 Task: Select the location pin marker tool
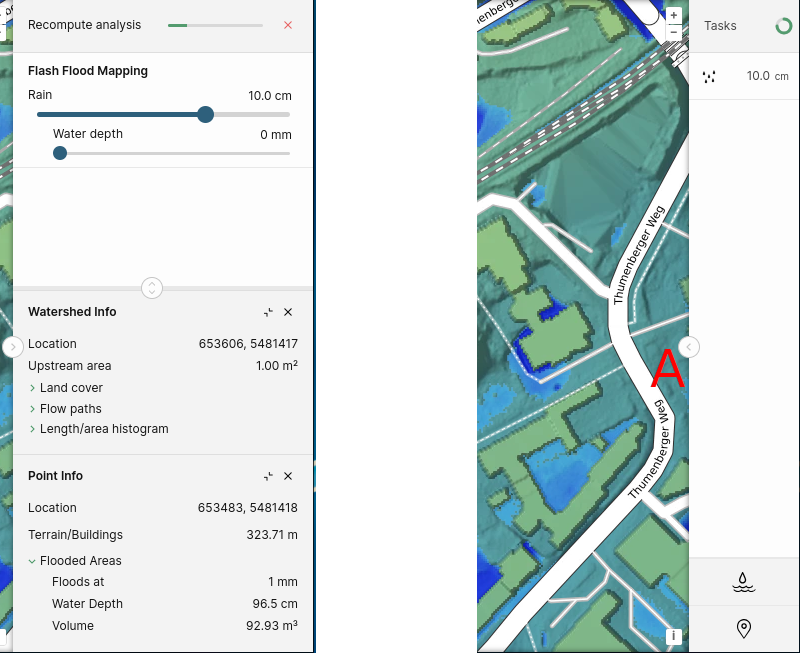point(744,629)
